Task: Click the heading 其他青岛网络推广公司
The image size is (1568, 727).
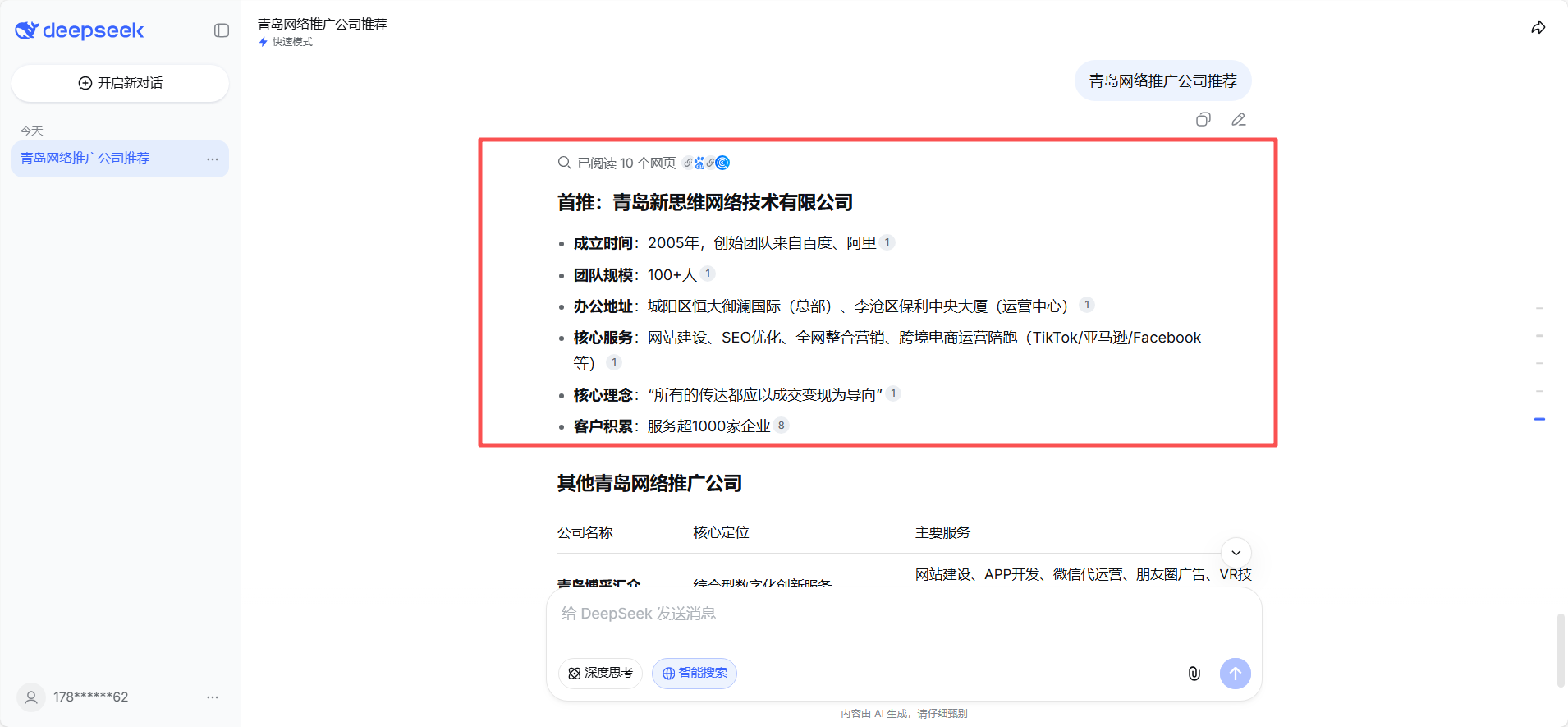Action: coord(649,484)
